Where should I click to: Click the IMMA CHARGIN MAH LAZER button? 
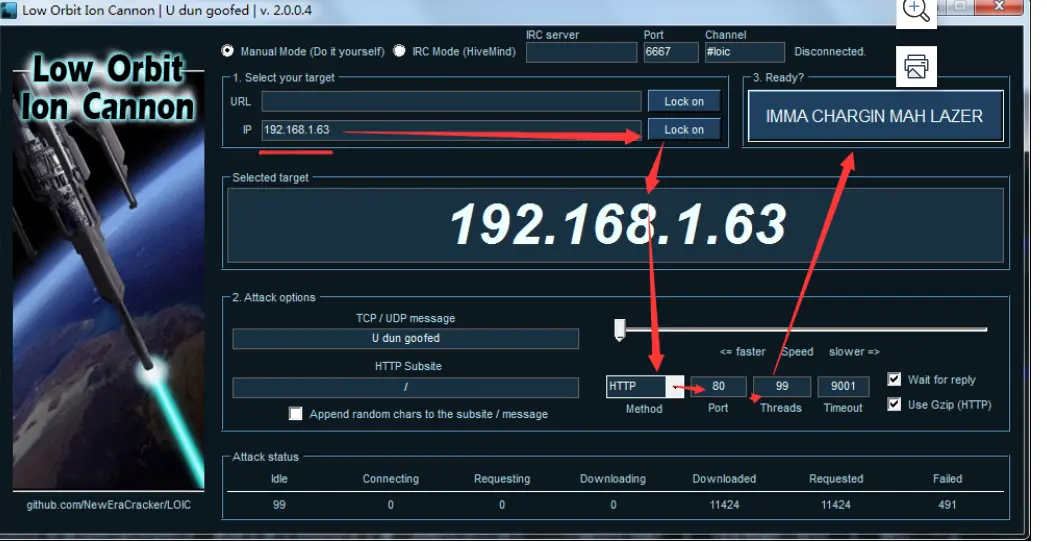pyautogui.click(x=875, y=116)
